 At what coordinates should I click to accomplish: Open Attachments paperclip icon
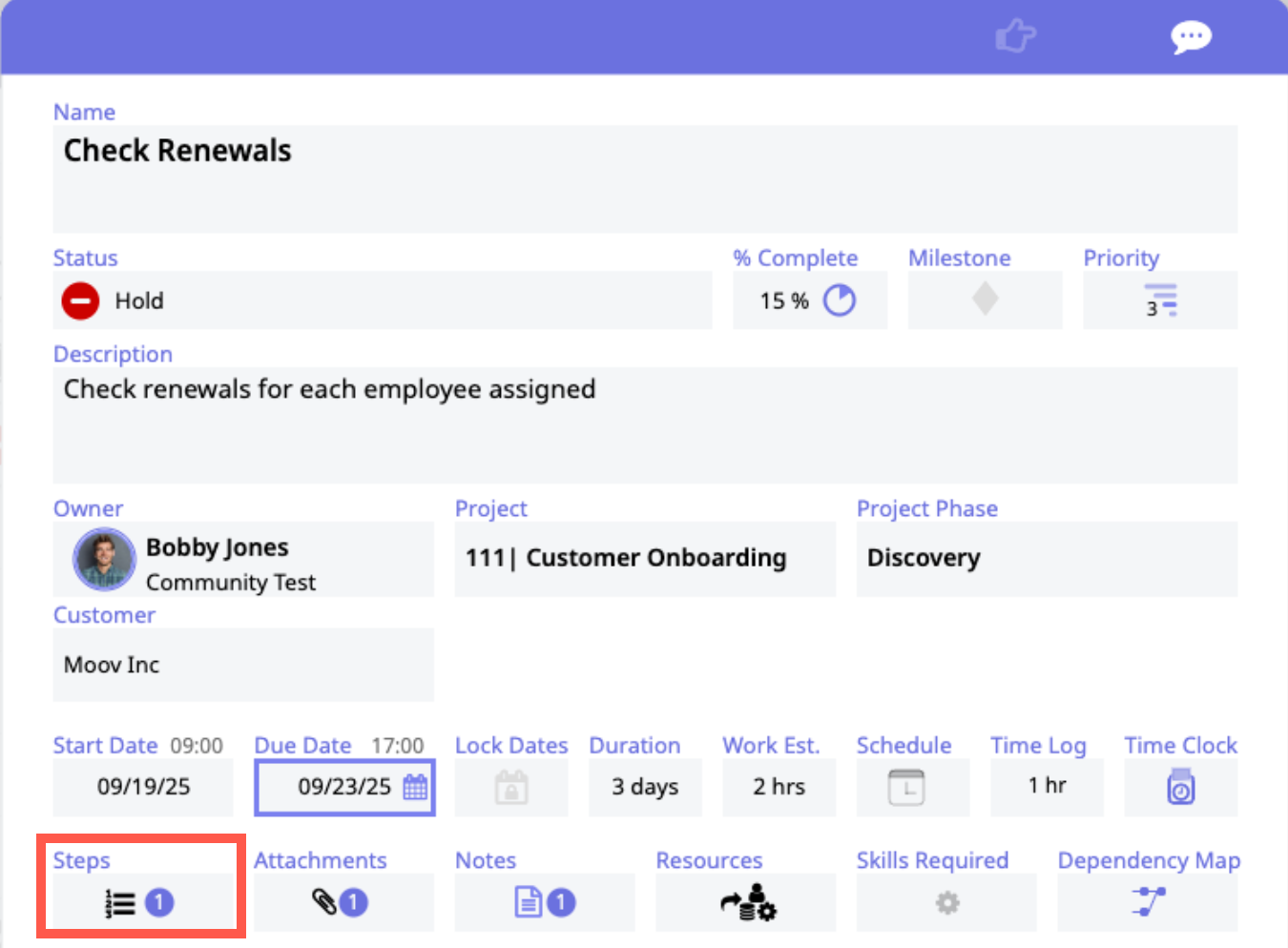pos(325,902)
